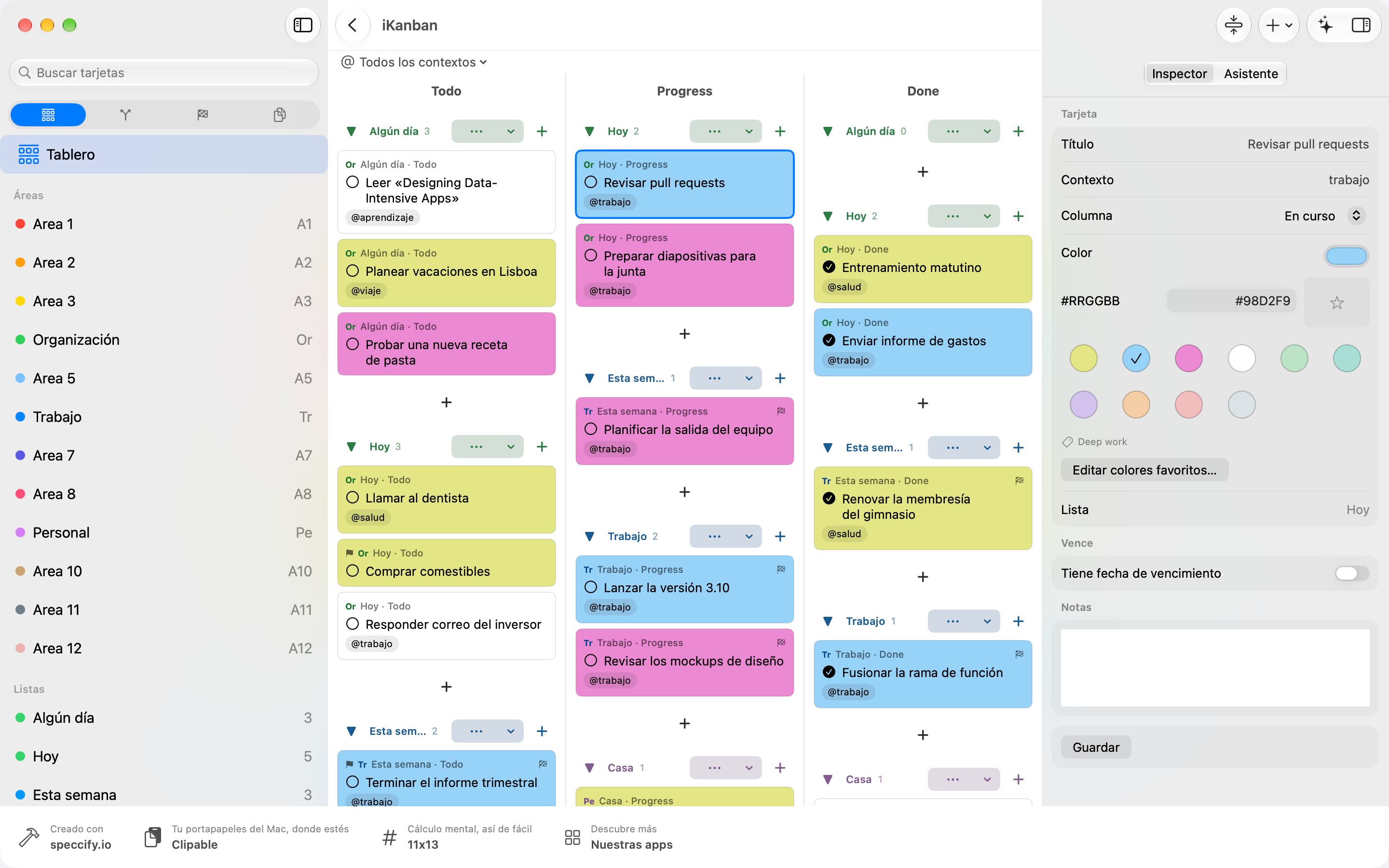Add card to Done Trabajo with header plus

[1018, 621]
